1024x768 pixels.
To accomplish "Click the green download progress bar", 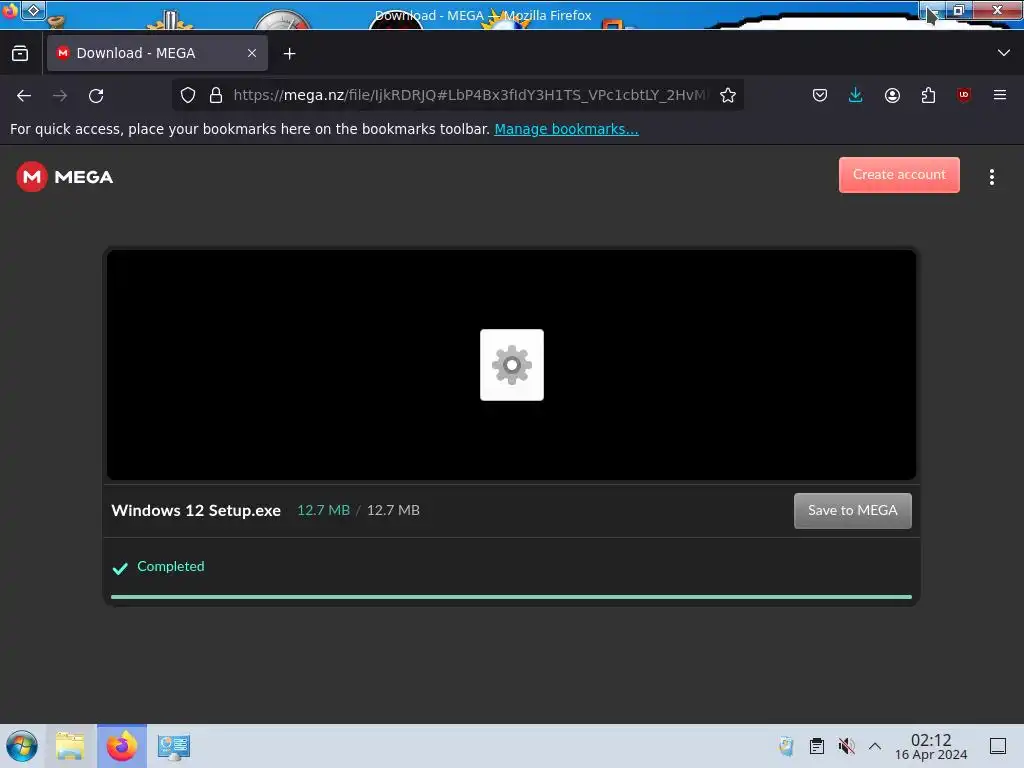I will click(511, 597).
